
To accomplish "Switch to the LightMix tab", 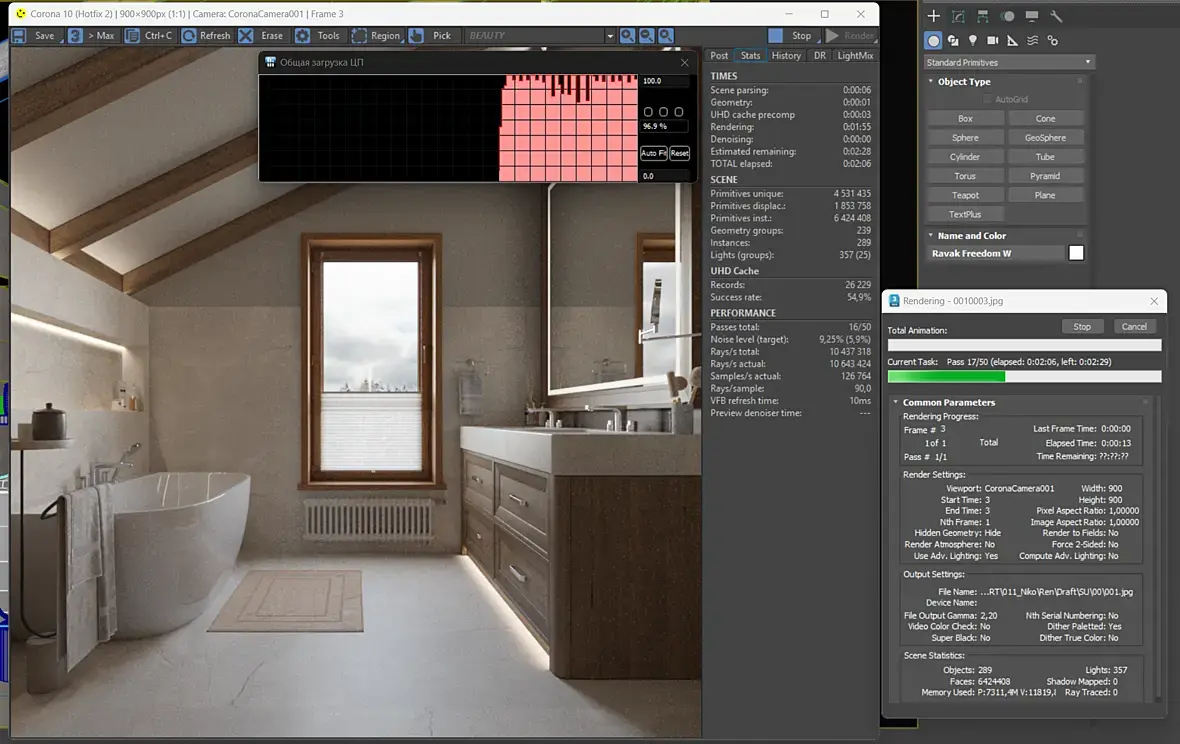I will [855, 56].
